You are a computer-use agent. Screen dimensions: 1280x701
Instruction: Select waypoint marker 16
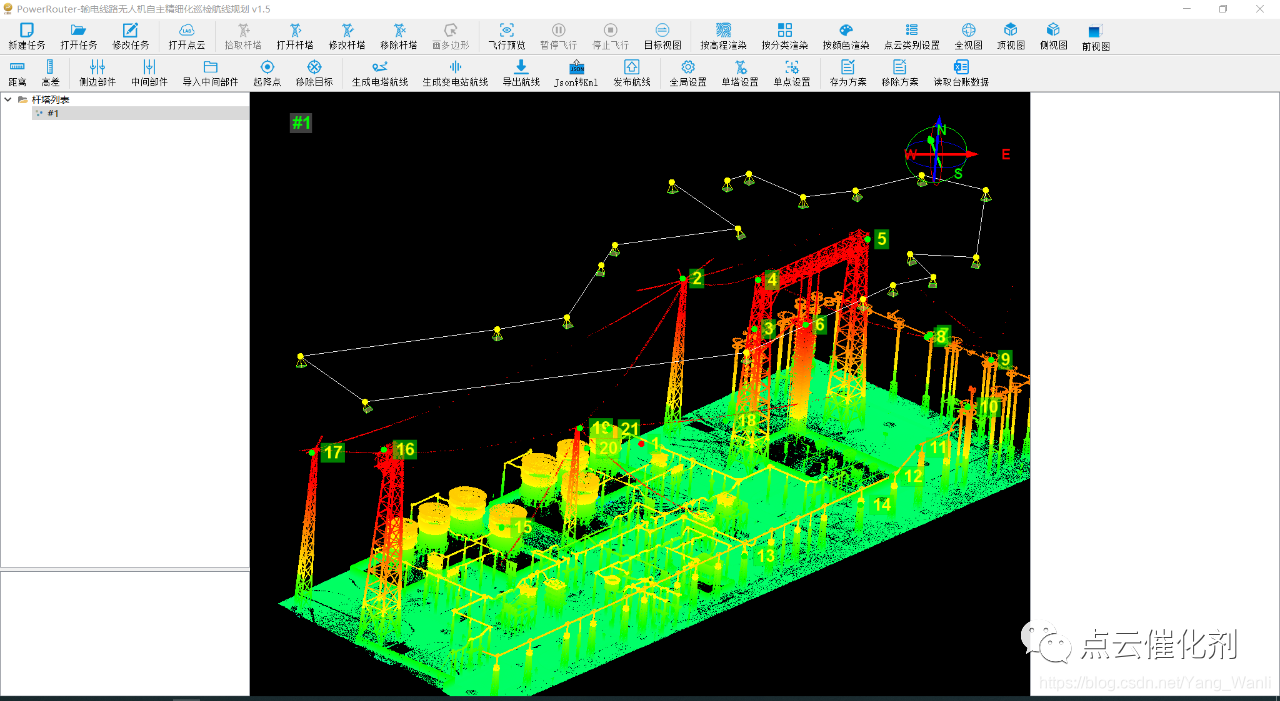click(x=404, y=450)
